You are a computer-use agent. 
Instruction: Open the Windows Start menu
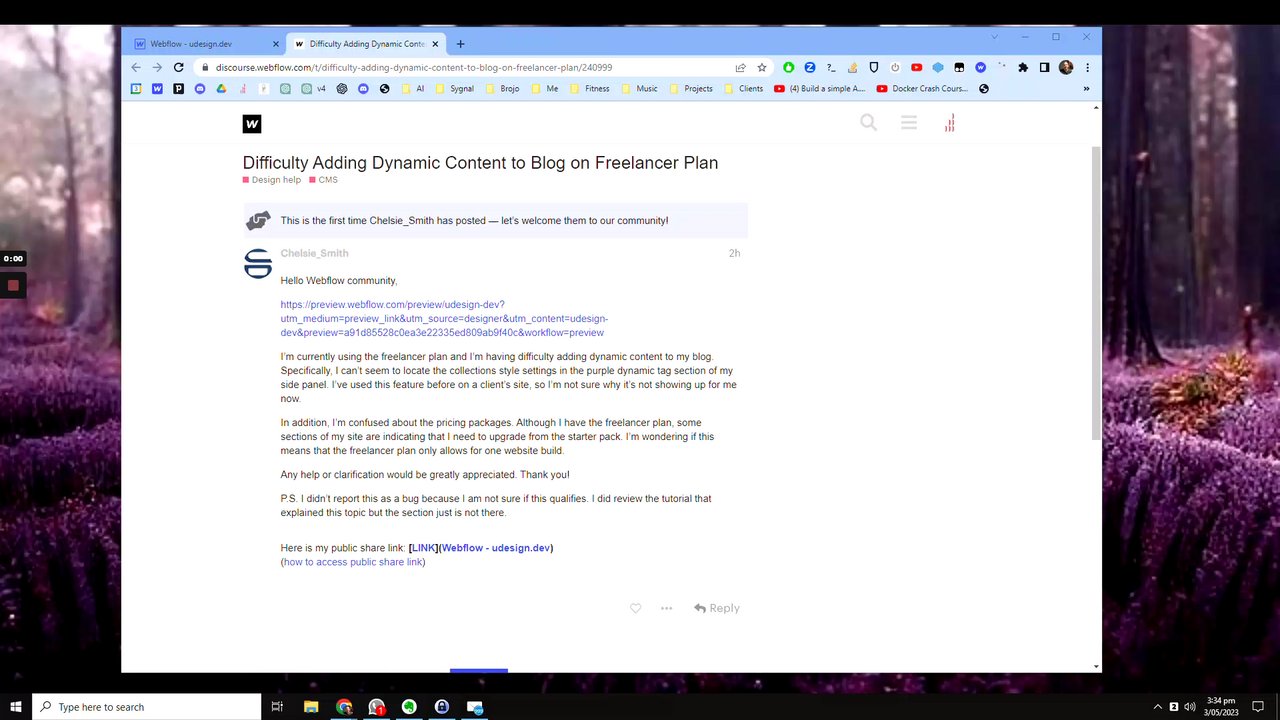(16, 707)
